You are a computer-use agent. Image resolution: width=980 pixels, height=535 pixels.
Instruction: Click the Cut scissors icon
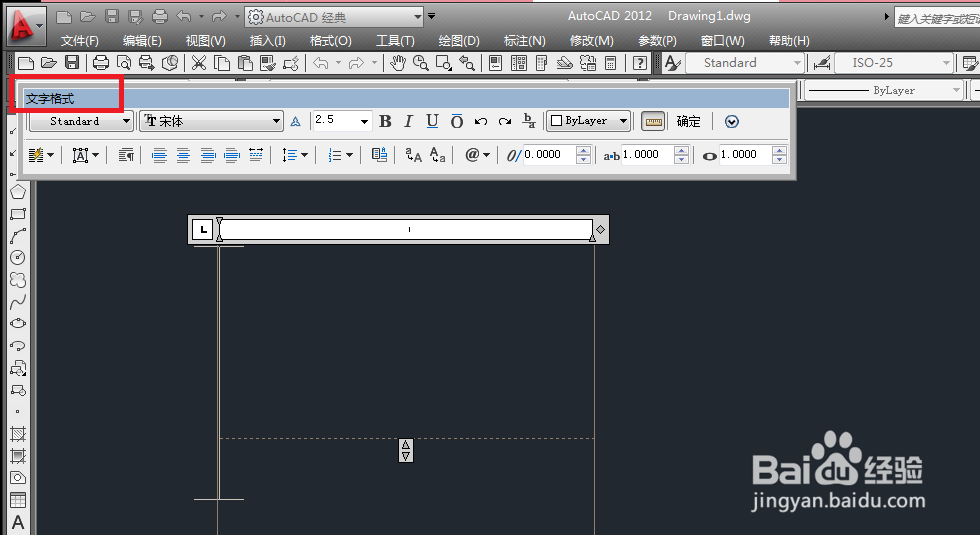(199, 62)
